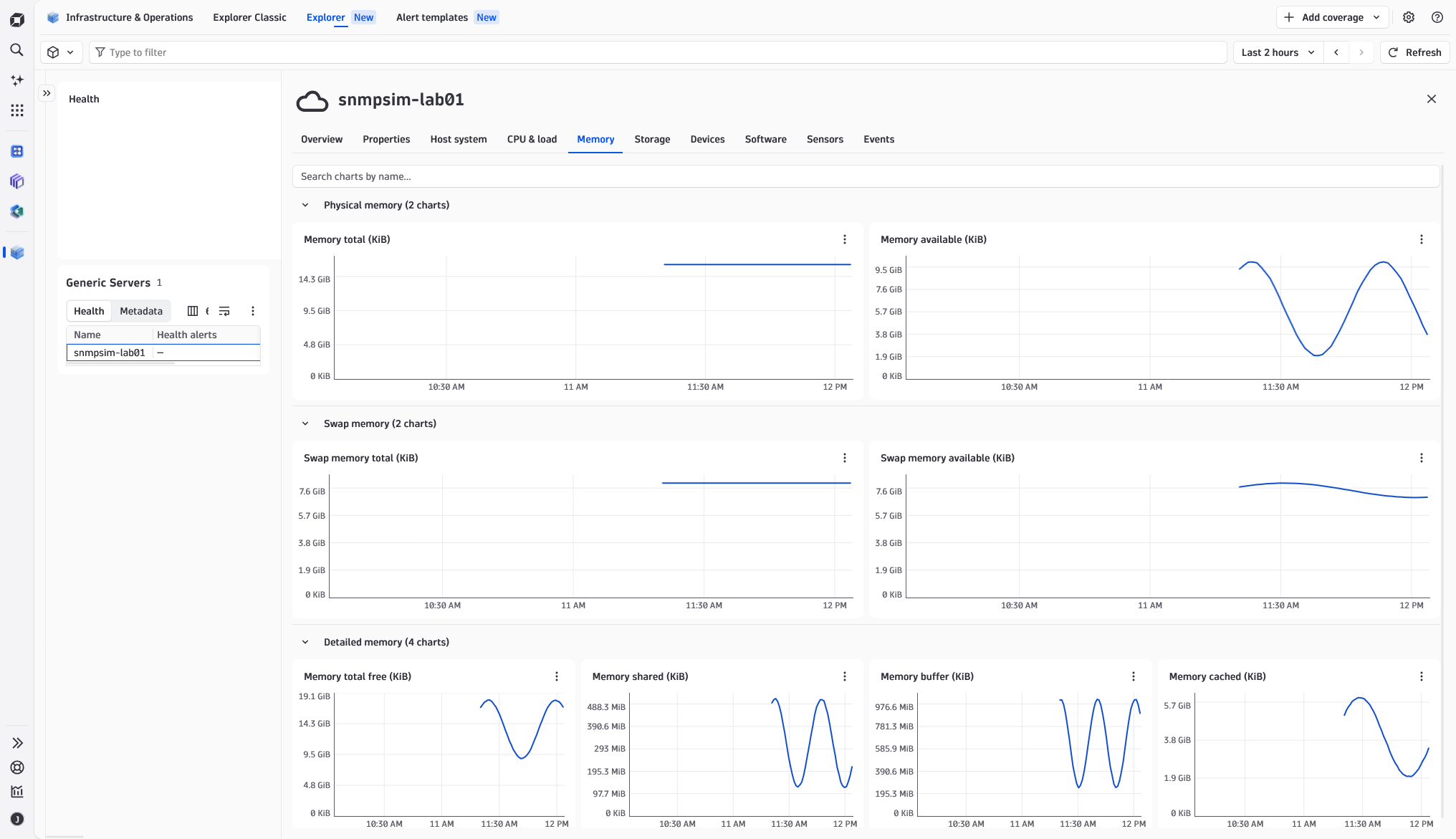This screenshot has width=1456, height=839.
Task: Open the Overview tab
Action: coord(322,139)
